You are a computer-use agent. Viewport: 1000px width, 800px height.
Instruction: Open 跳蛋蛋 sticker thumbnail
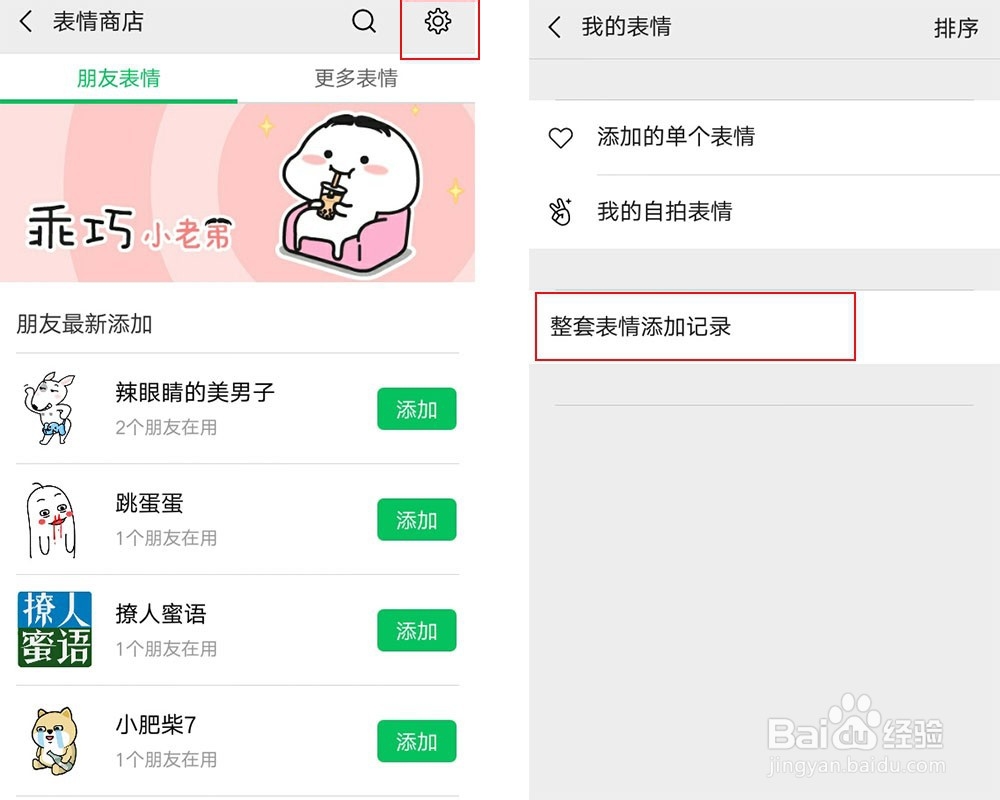pos(51,520)
